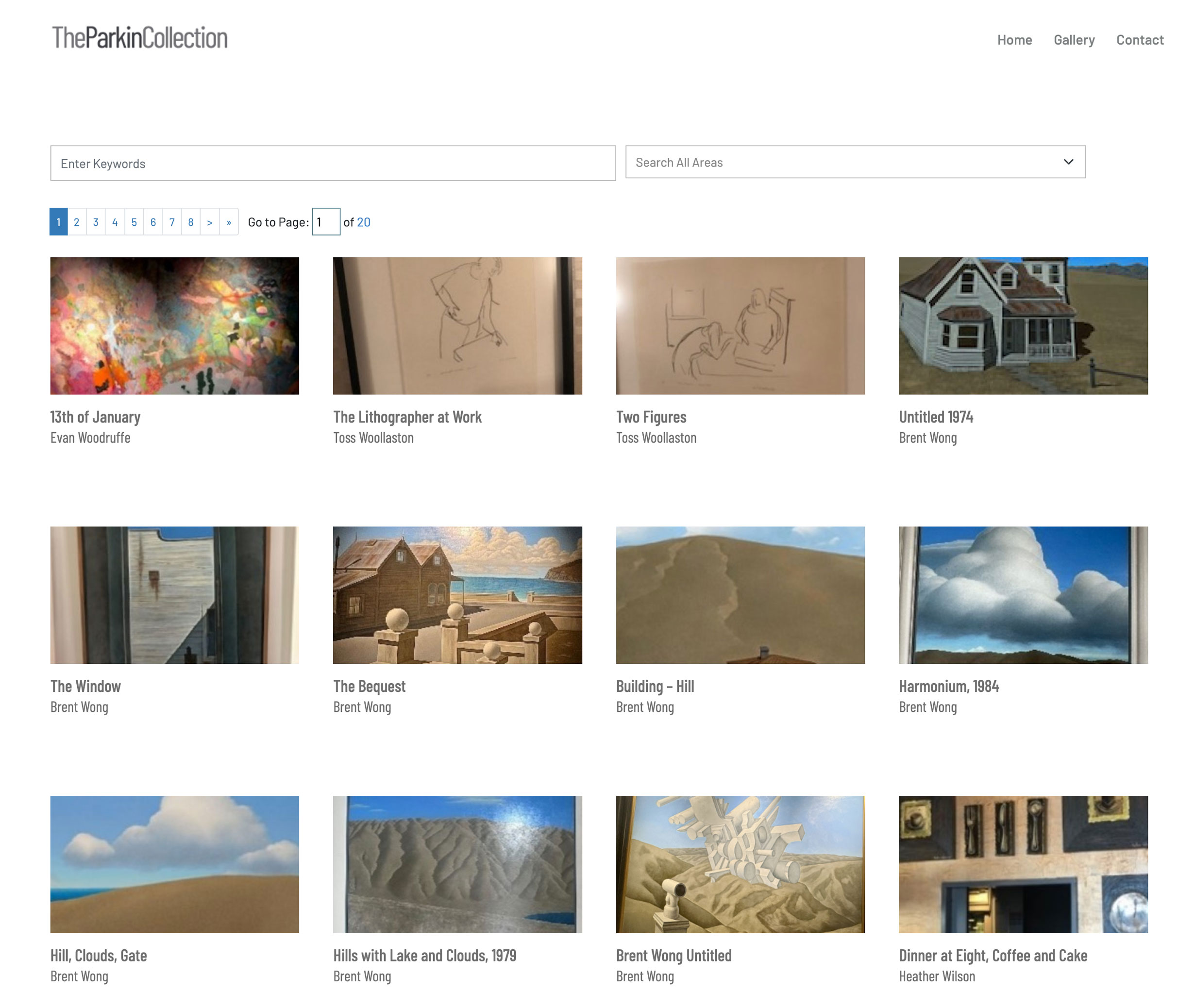1178x1008 pixels.
Task: Open the Building – Hill thumbnail
Action: click(x=740, y=595)
